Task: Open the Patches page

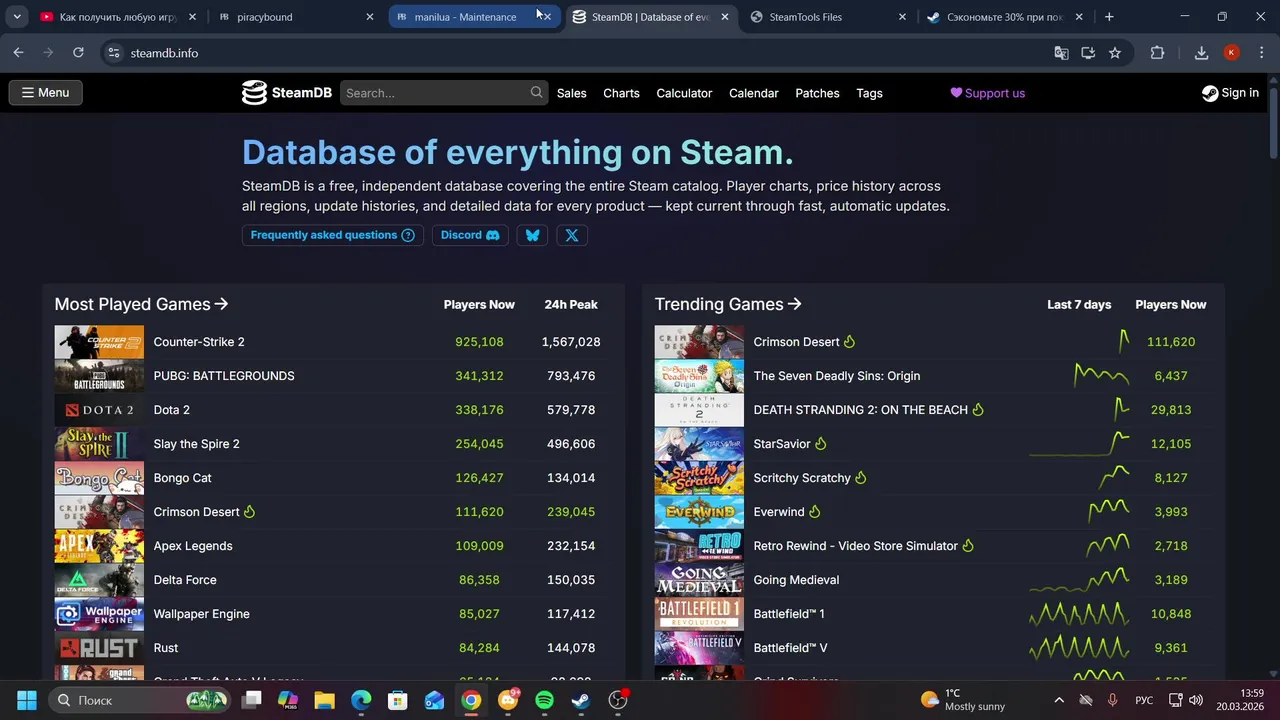Action: [817, 93]
